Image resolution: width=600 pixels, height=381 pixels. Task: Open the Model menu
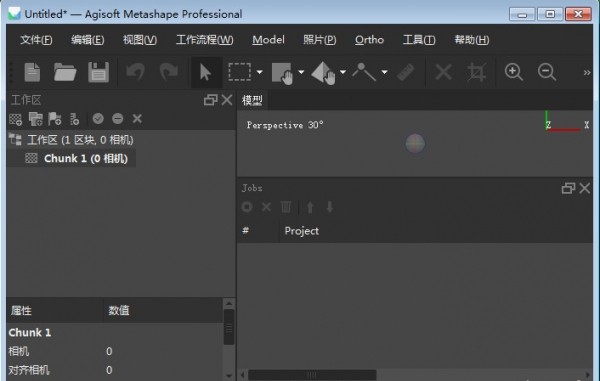268,40
